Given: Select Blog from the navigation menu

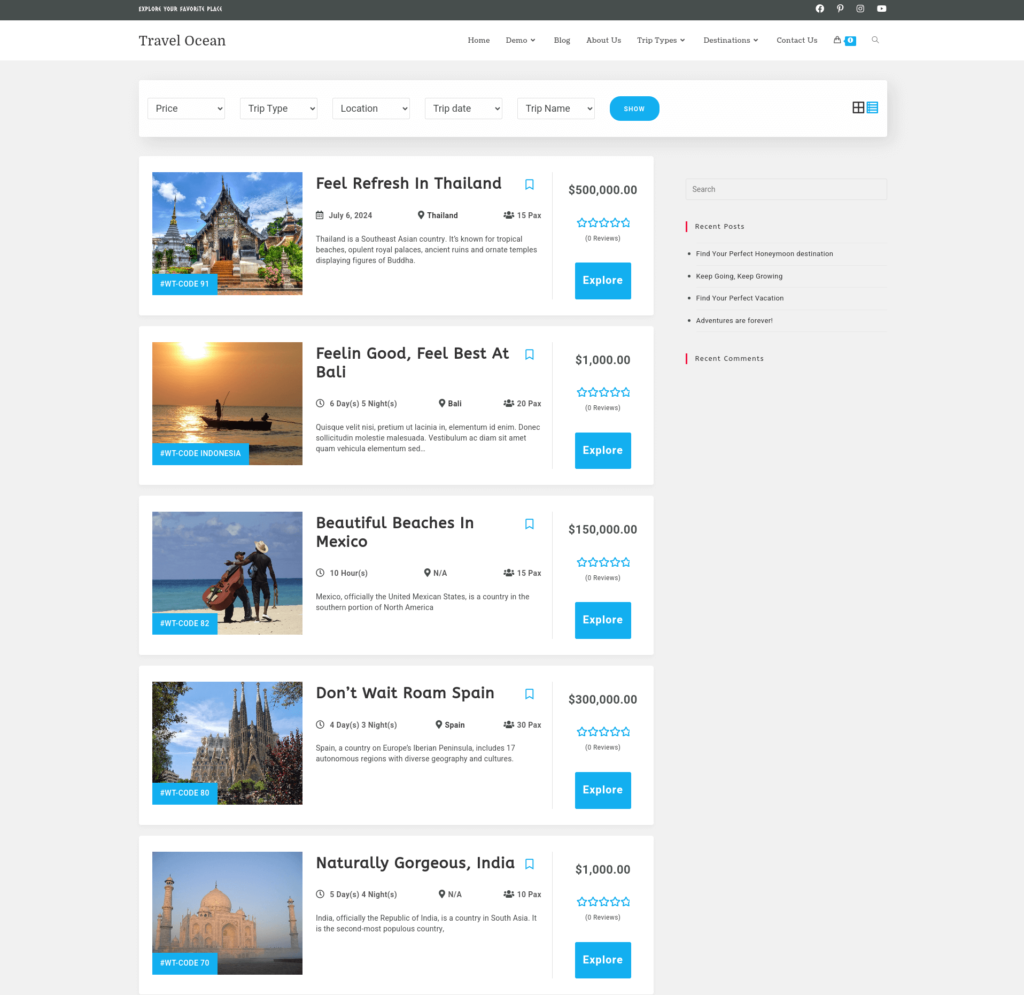Looking at the screenshot, I should point(561,40).
